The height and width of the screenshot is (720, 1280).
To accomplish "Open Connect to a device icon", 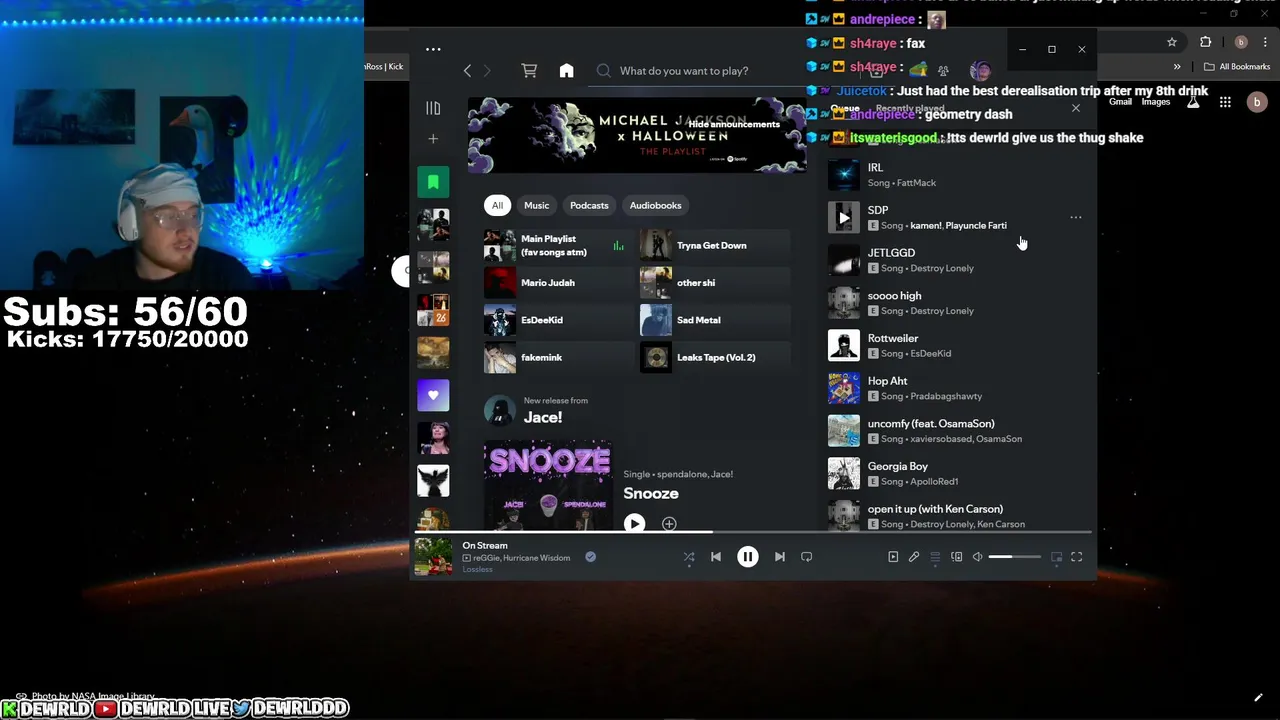I will pos(957,557).
